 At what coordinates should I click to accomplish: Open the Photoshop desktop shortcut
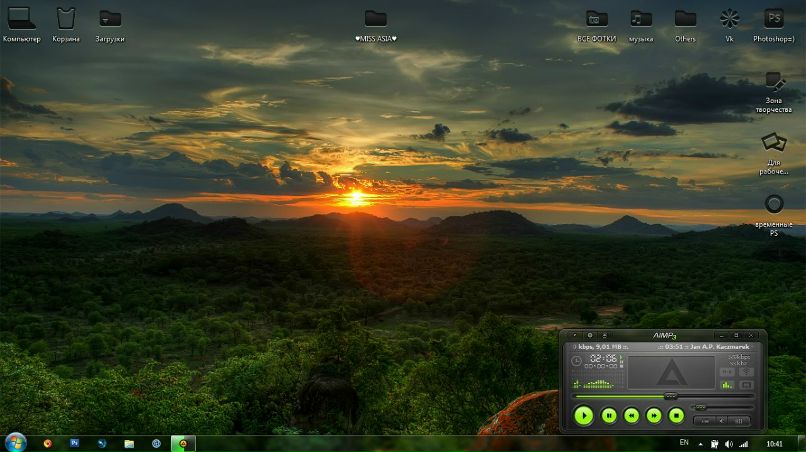pos(773,19)
